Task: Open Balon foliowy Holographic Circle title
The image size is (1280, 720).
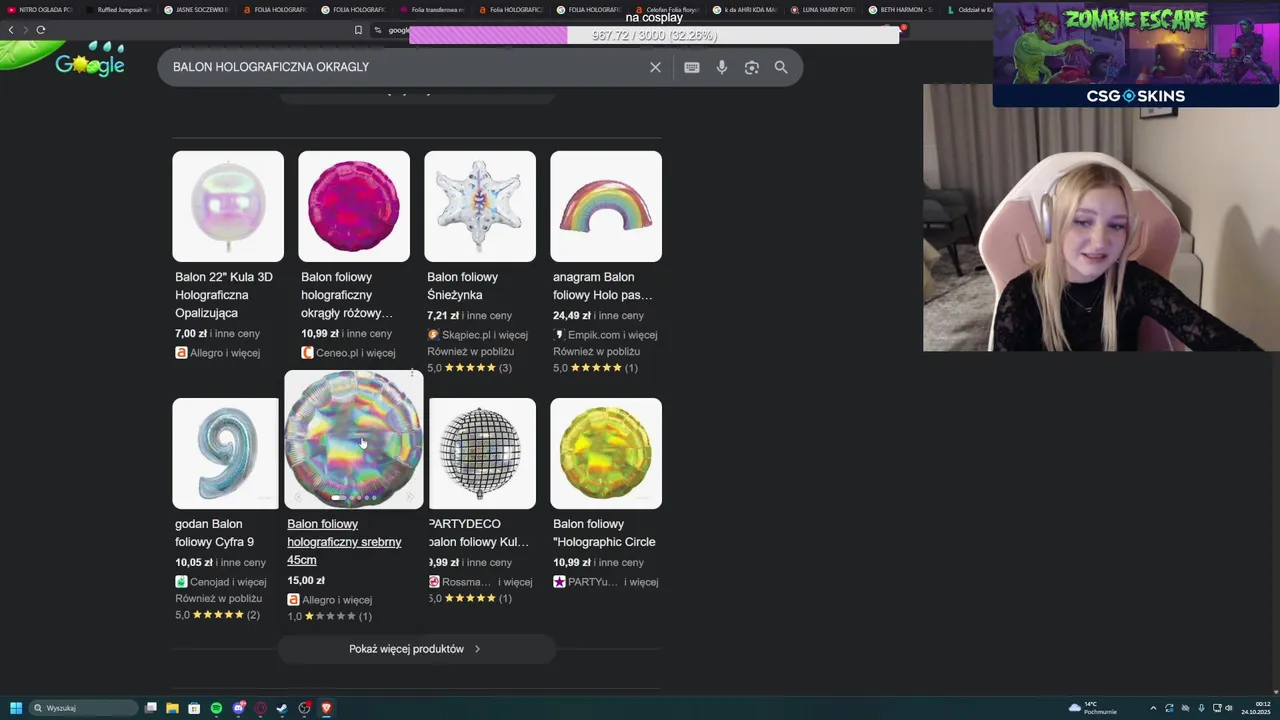Action: click(x=604, y=533)
